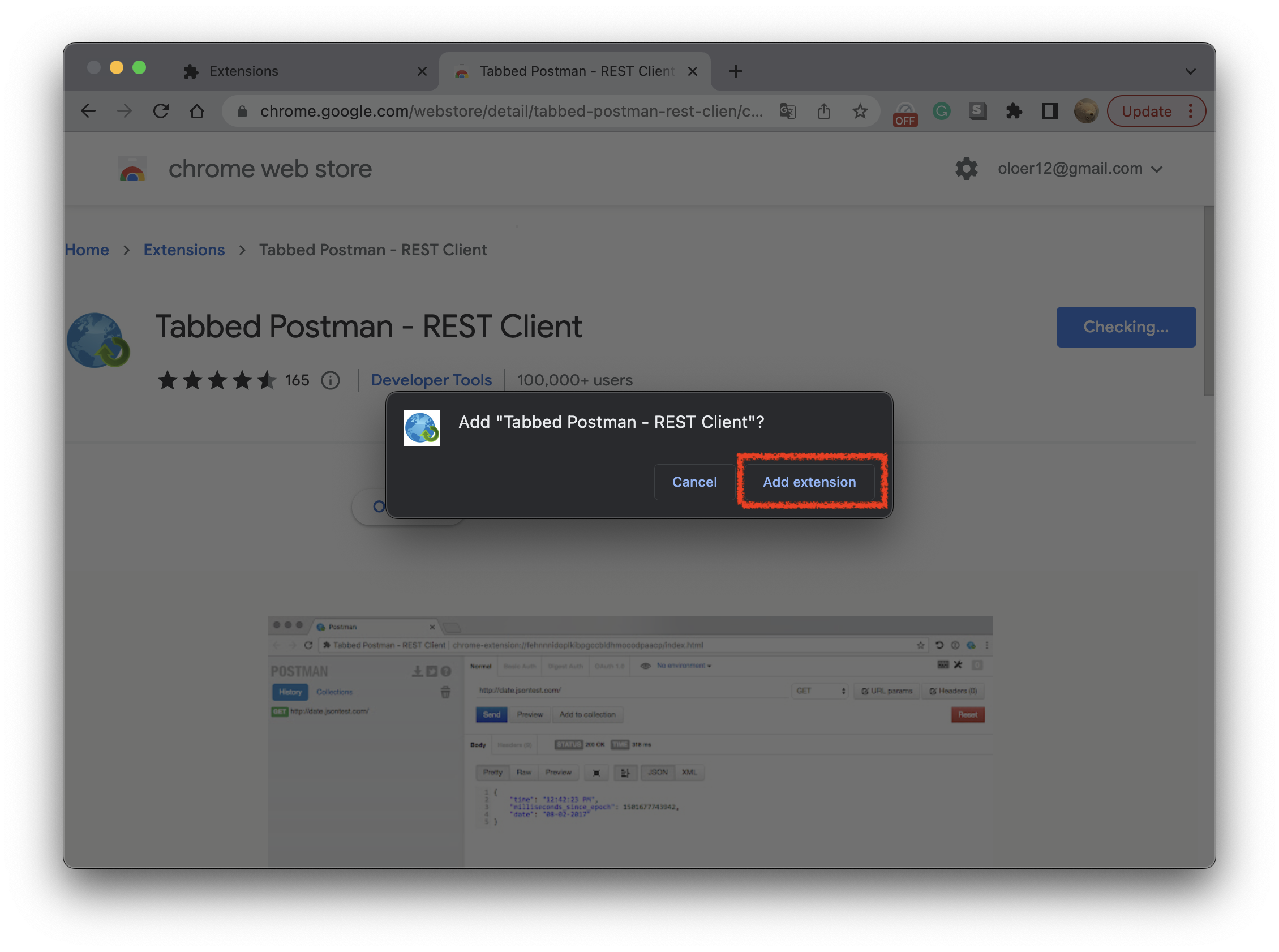Toggle the browser side panel icon

click(x=1050, y=110)
